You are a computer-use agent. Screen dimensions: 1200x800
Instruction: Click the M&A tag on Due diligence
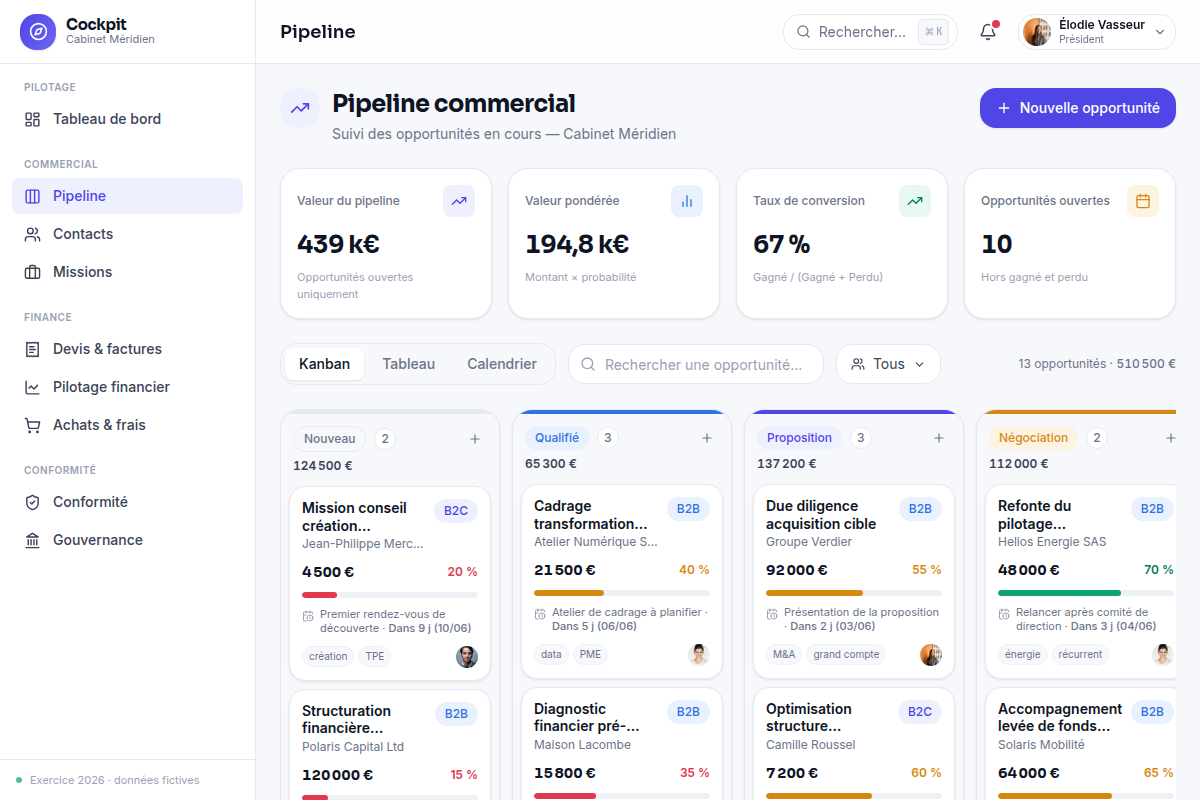(x=784, y=655)
